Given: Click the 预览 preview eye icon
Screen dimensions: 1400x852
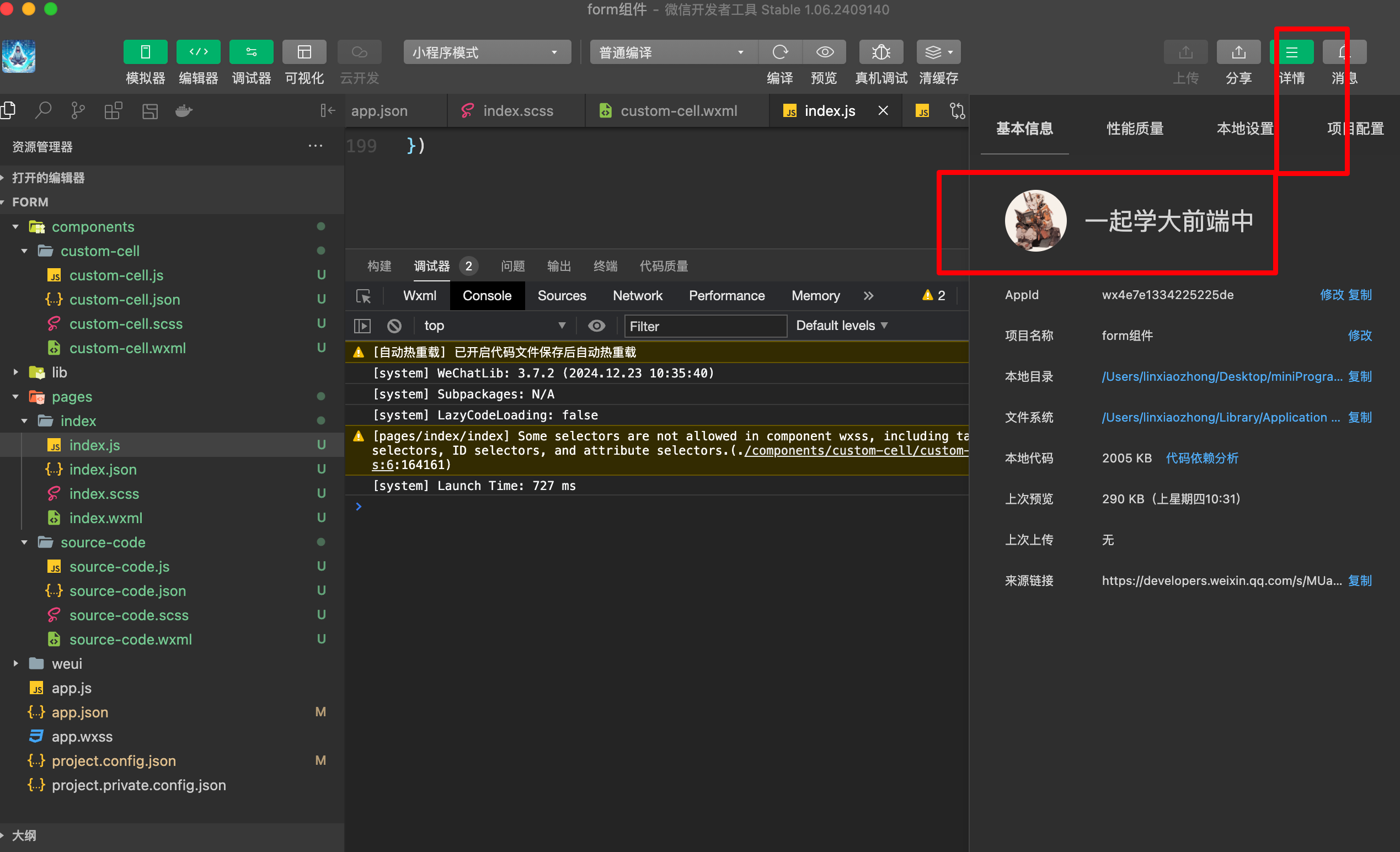Looking at the screenshot, I should click(x=825, y=52).
